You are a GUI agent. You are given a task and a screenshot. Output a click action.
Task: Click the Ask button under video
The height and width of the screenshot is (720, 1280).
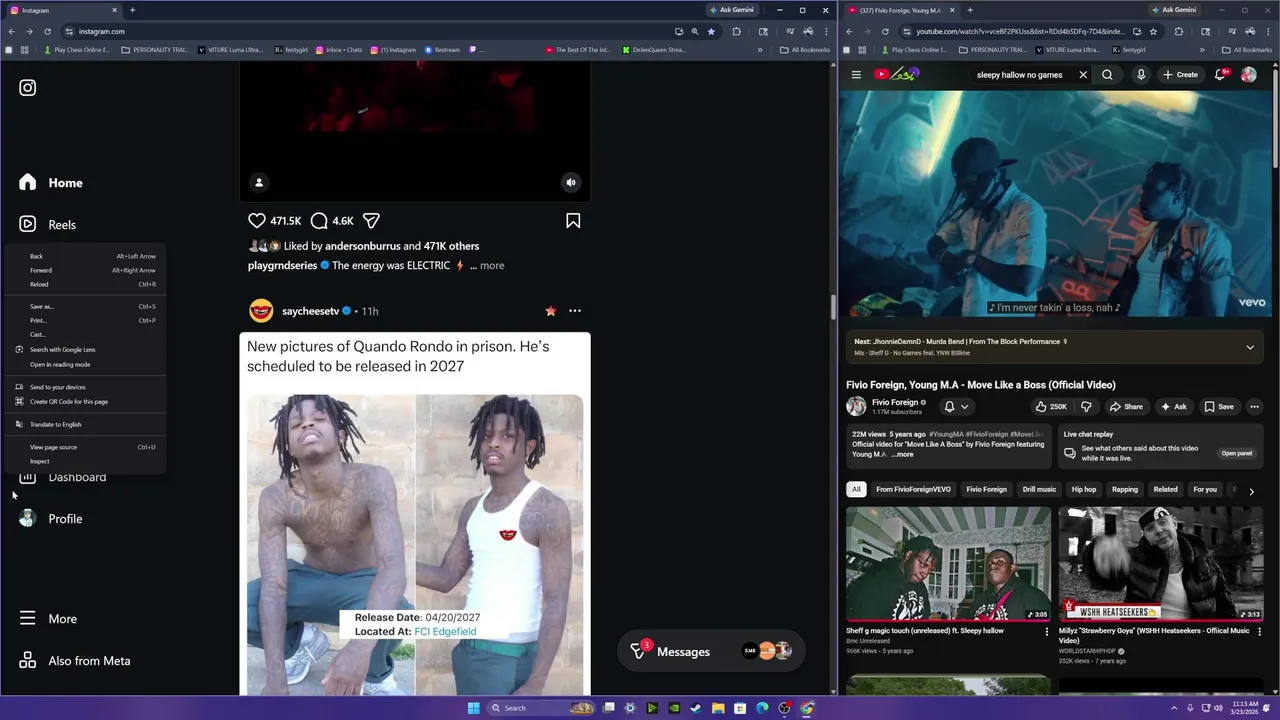click(1174, 407)
